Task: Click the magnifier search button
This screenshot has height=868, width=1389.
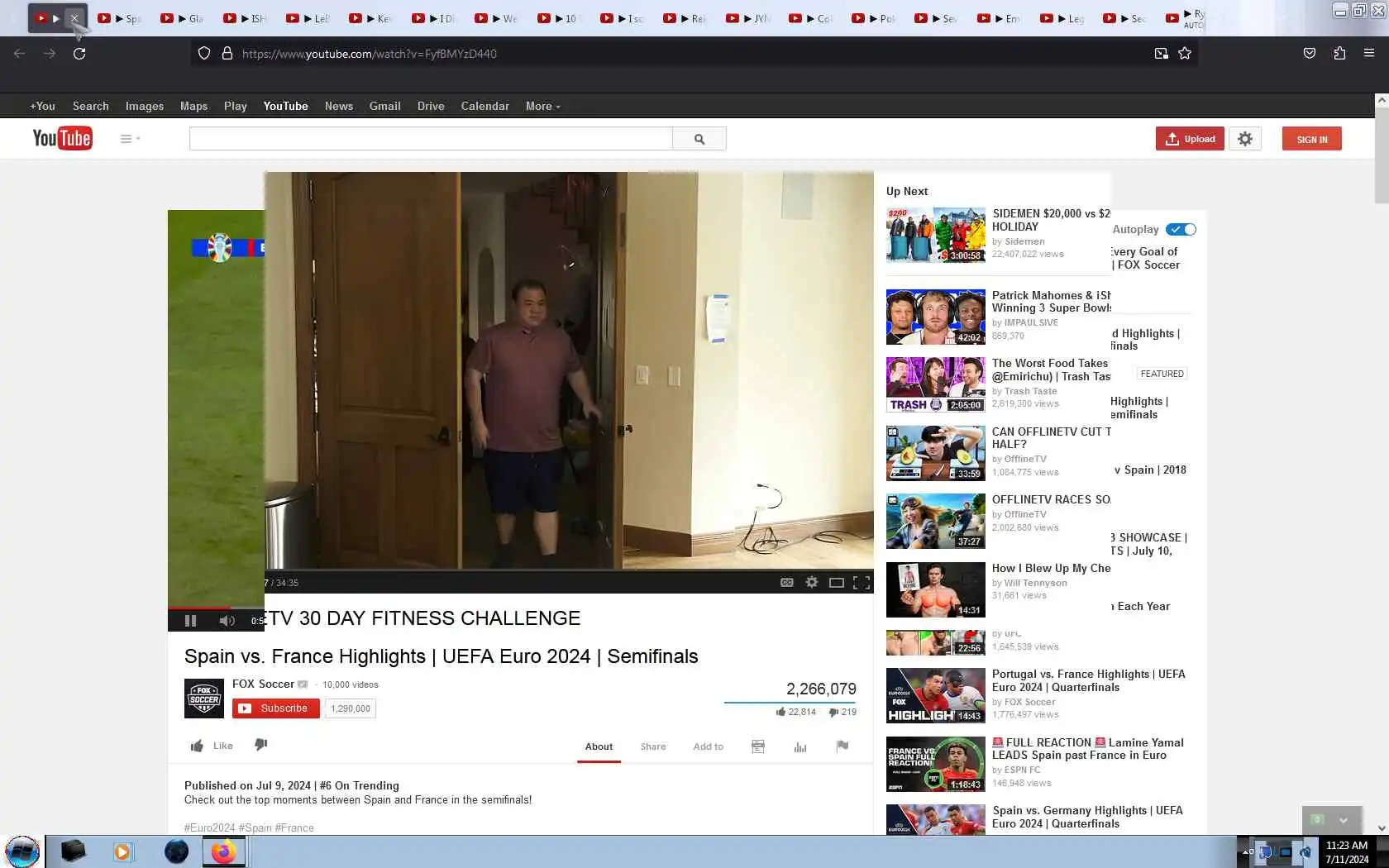Action: pos(699,139)
